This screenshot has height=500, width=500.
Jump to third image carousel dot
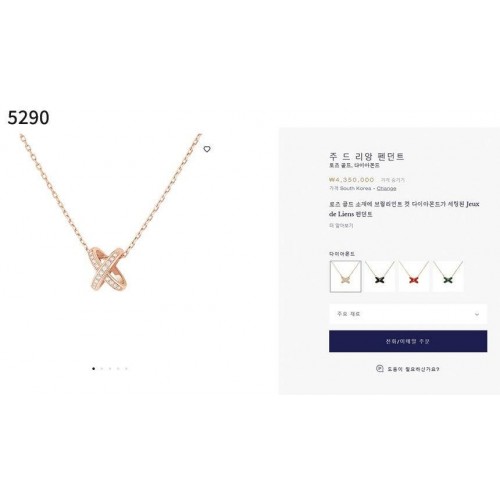(110, 369)
